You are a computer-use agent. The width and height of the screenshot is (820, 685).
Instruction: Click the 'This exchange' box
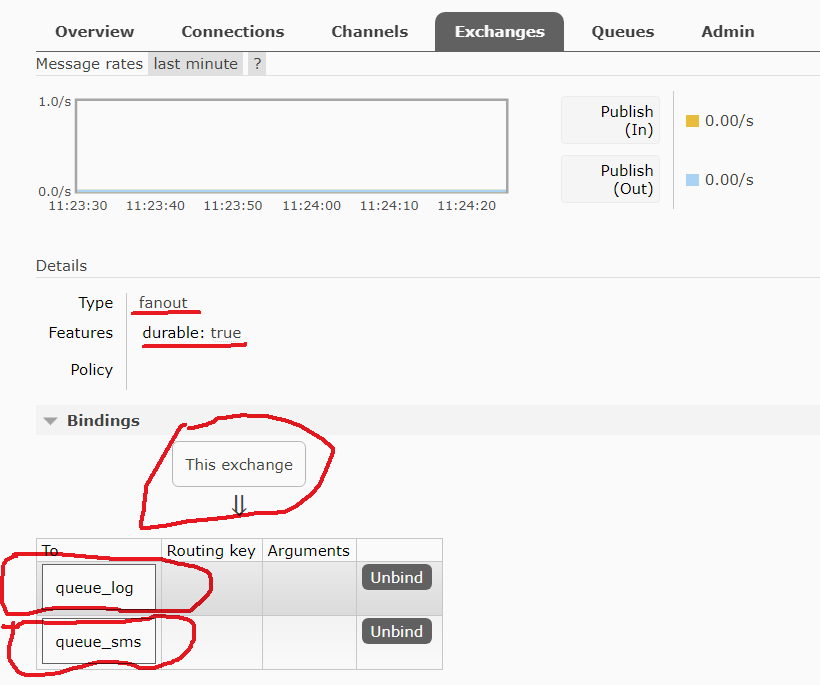point(239,464)
